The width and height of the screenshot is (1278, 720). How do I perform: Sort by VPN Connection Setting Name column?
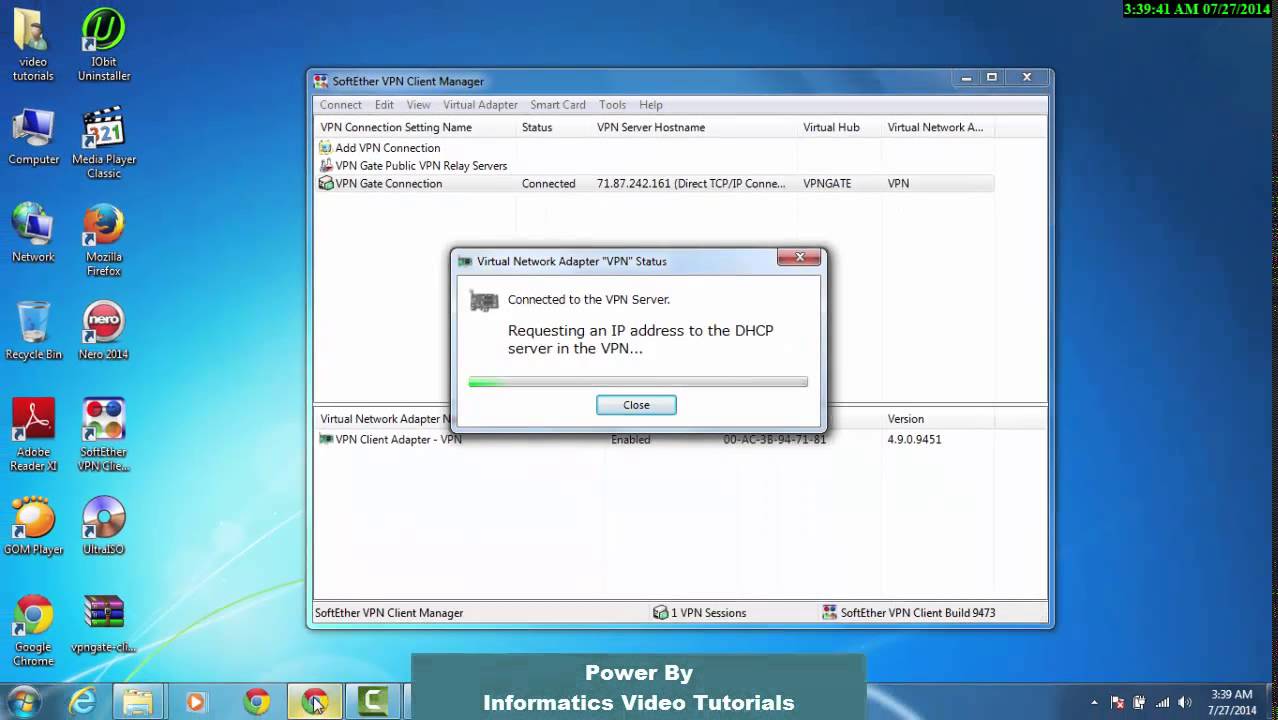click(x=415, y=128)
